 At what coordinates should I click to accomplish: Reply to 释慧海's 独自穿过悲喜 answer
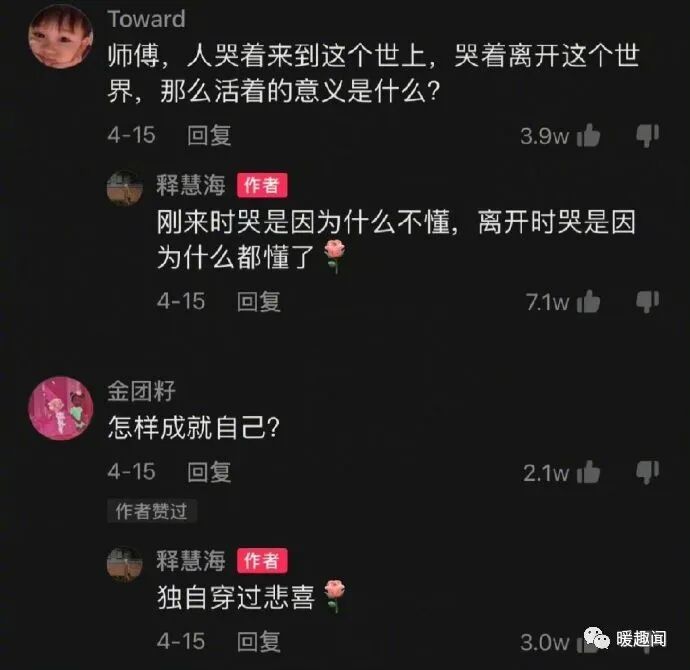[x=259, y=641]
